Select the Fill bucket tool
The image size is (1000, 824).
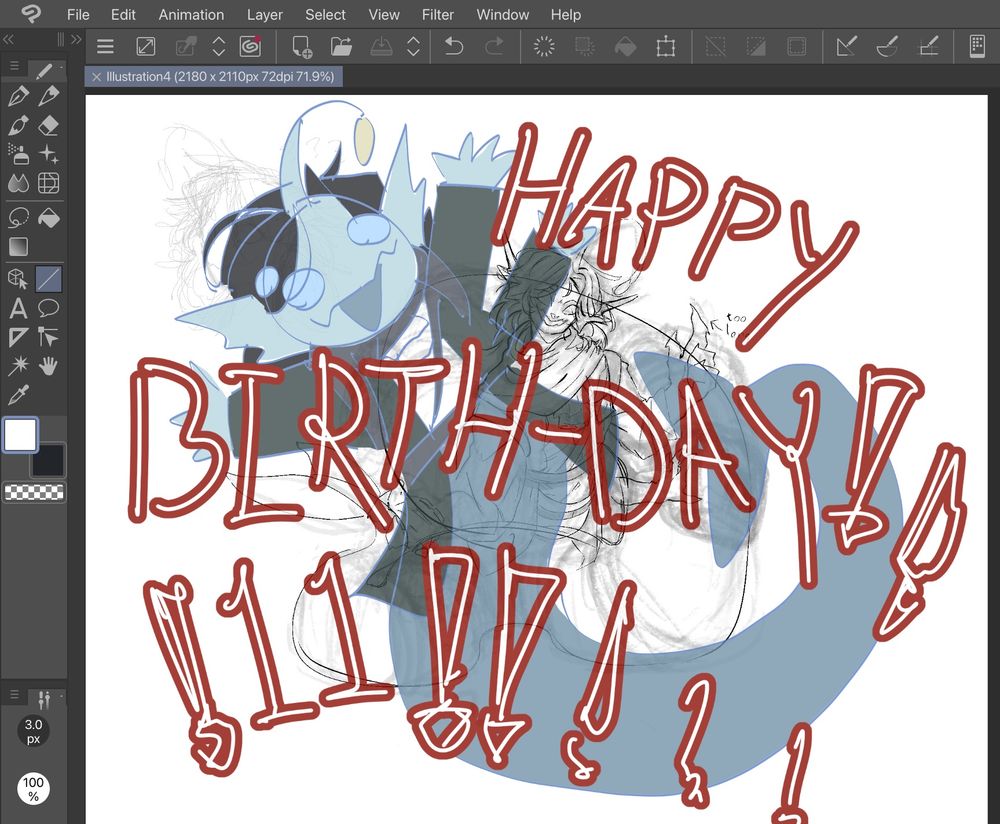click(48, 217)
